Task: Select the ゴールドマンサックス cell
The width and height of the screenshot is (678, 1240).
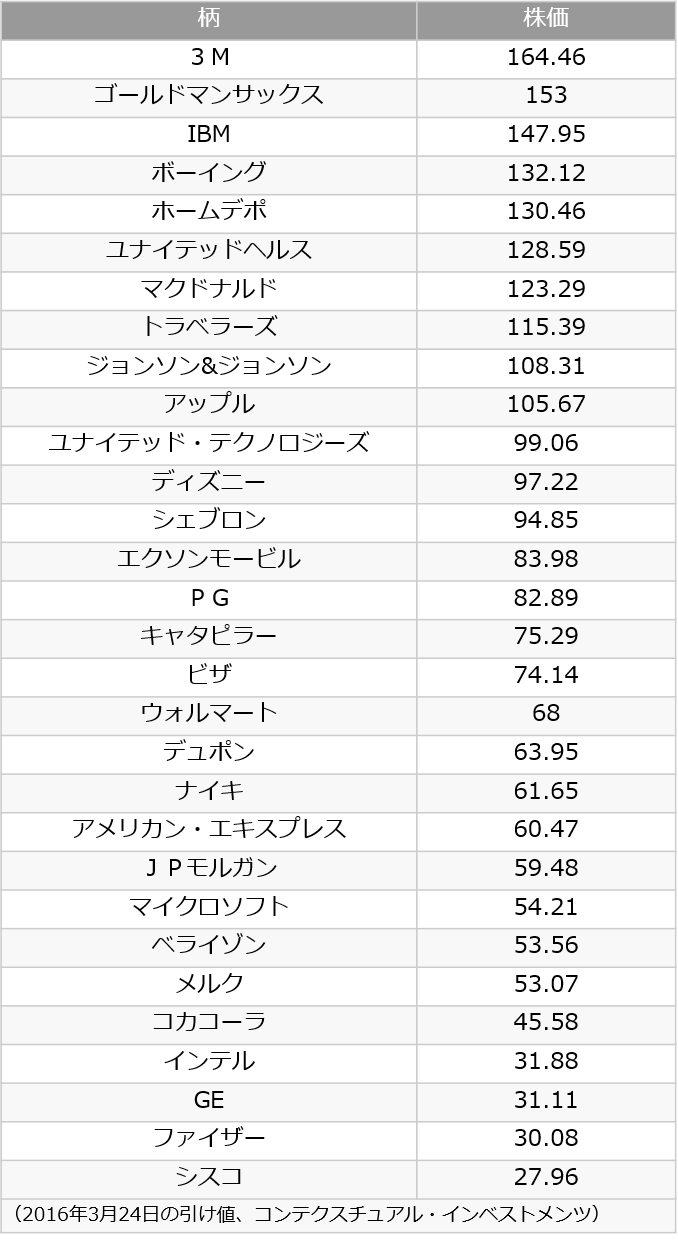Action: tap(209, 97)
